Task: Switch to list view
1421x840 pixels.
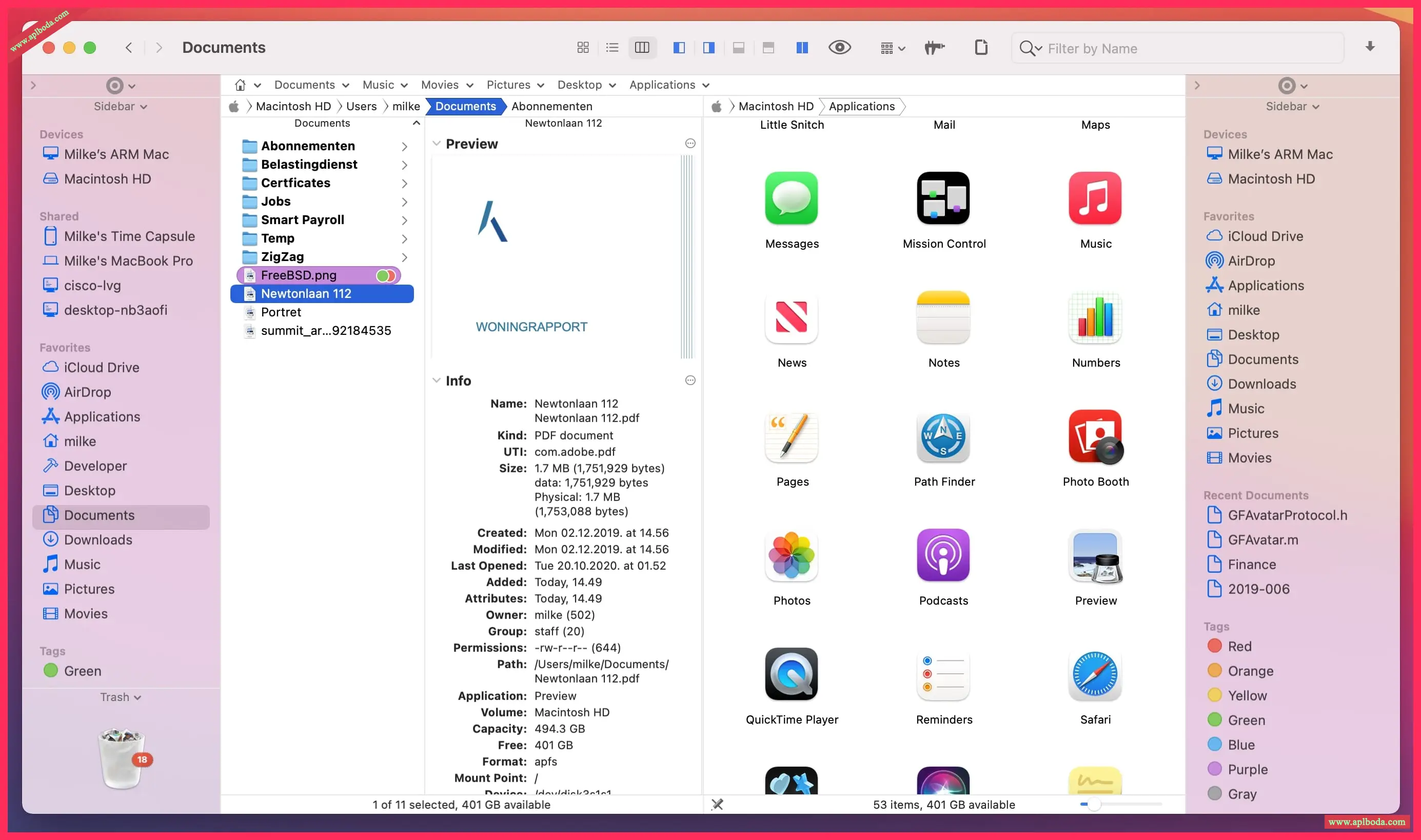Action: coord(612,48)
